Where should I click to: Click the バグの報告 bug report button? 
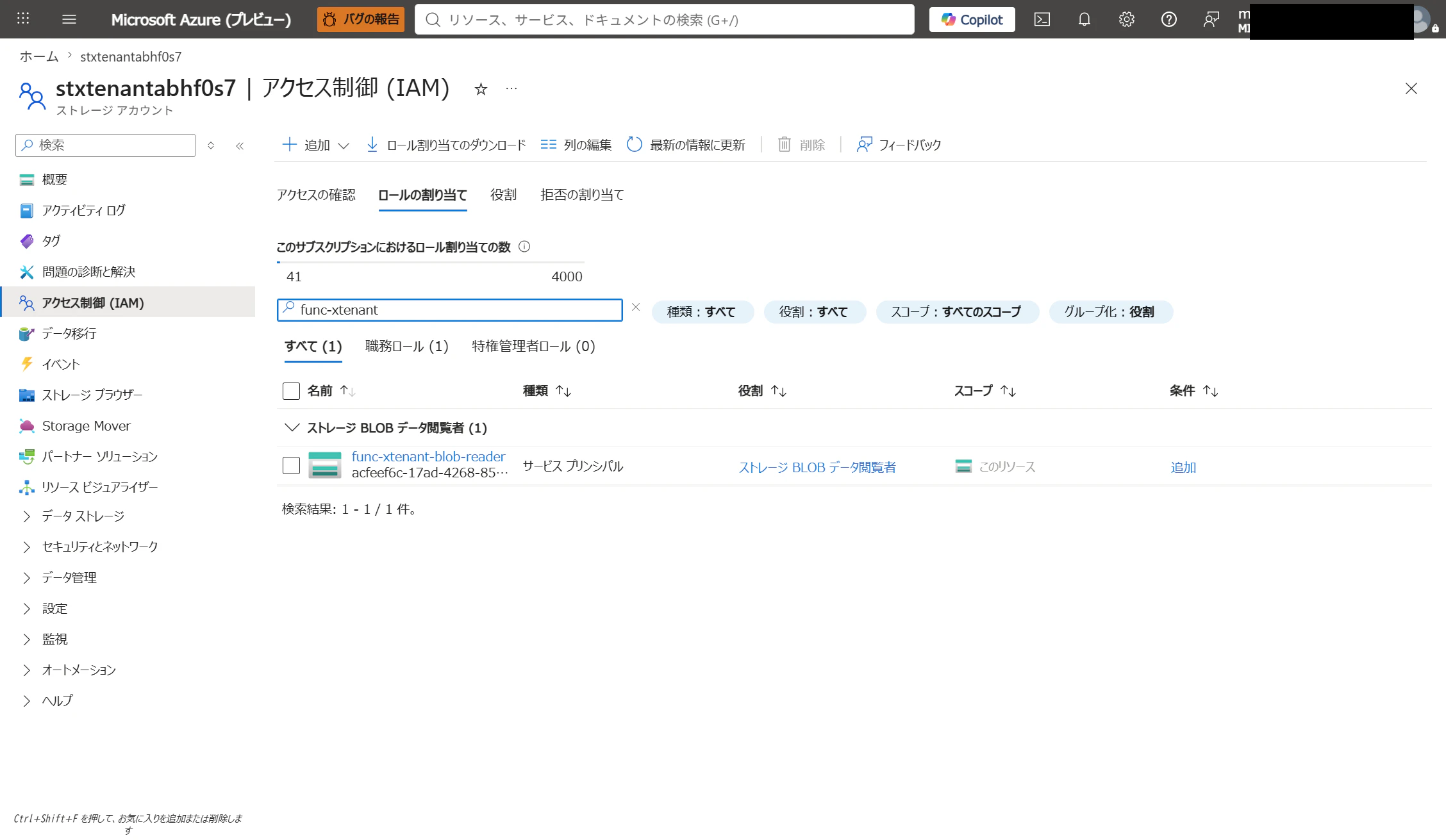(x=361, y=19)
